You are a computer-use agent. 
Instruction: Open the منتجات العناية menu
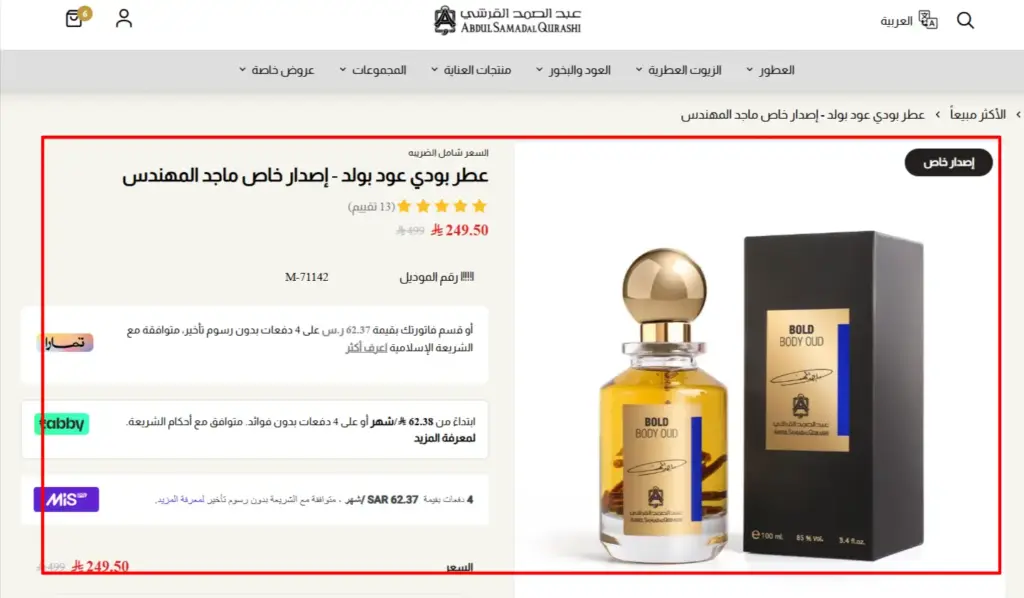coord(471,70)
